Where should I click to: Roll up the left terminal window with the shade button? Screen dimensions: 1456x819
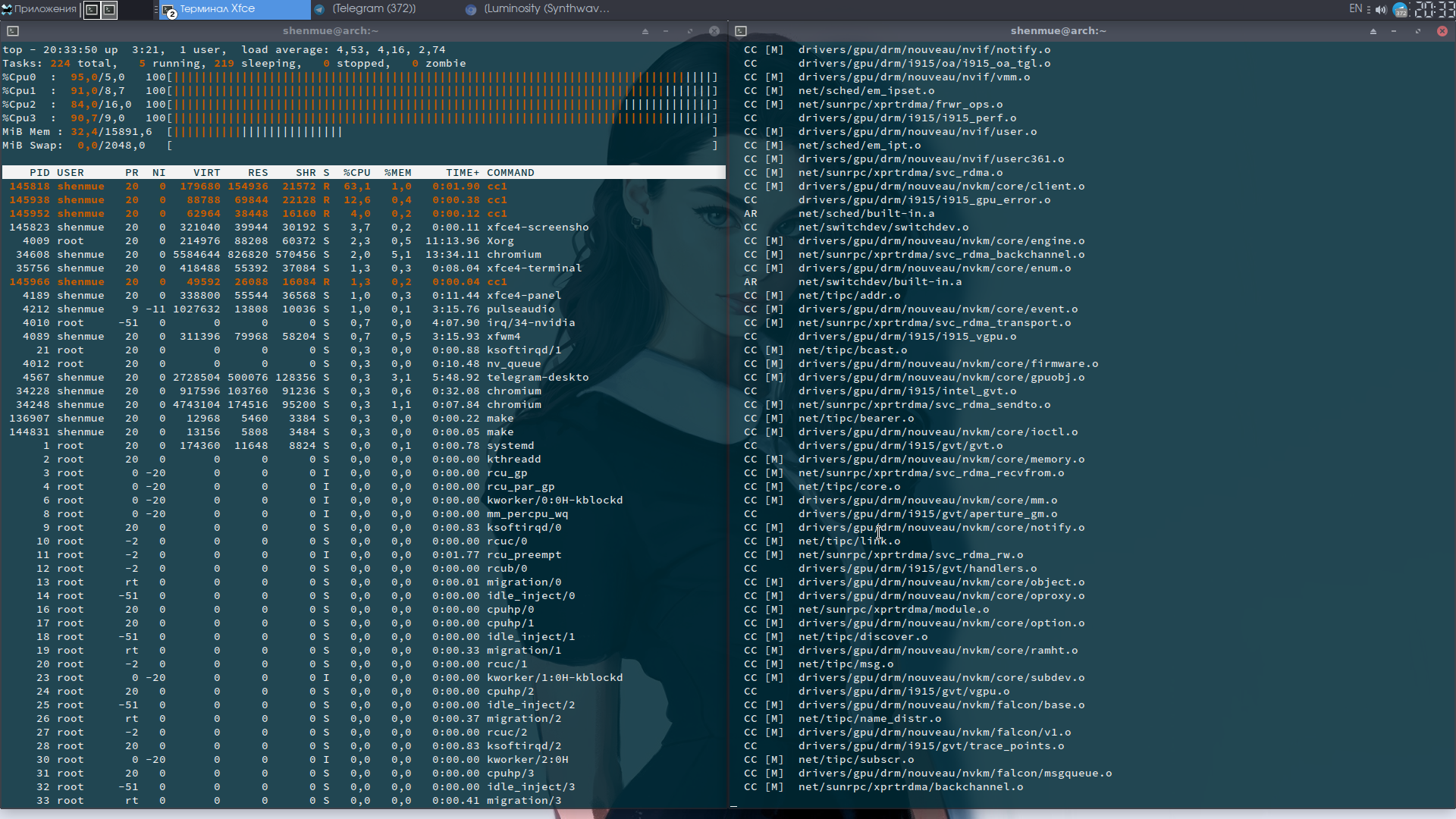tap(645, 31)
